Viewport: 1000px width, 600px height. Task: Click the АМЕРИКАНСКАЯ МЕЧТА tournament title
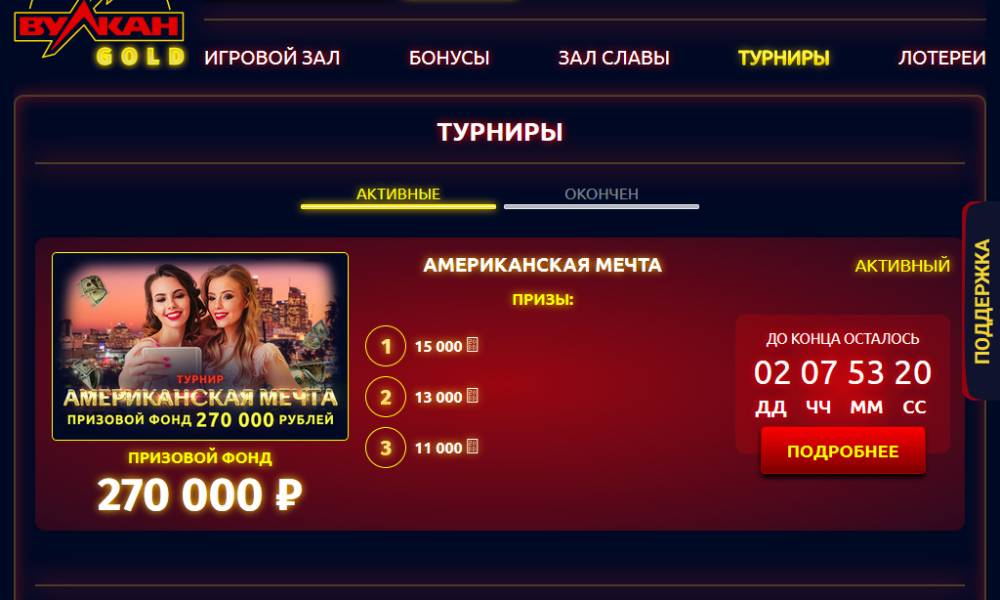[x=542, y=265]
